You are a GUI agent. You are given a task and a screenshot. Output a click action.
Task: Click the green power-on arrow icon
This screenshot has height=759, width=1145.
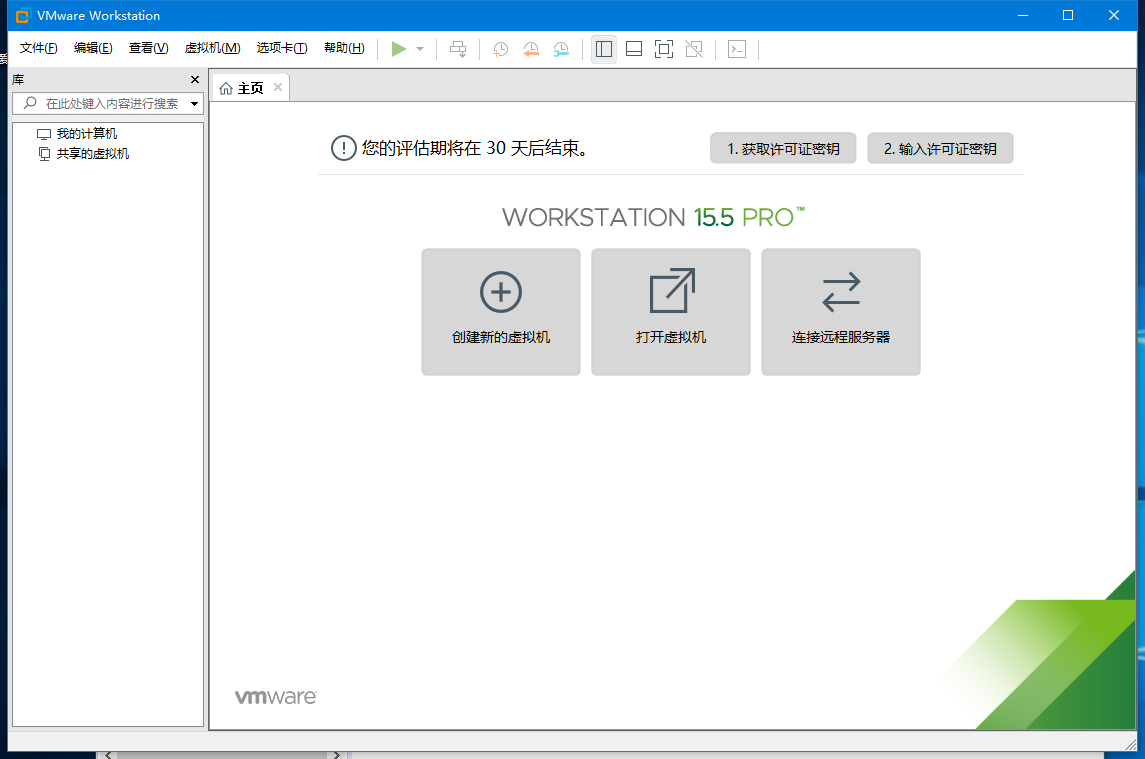coord(399,48)
